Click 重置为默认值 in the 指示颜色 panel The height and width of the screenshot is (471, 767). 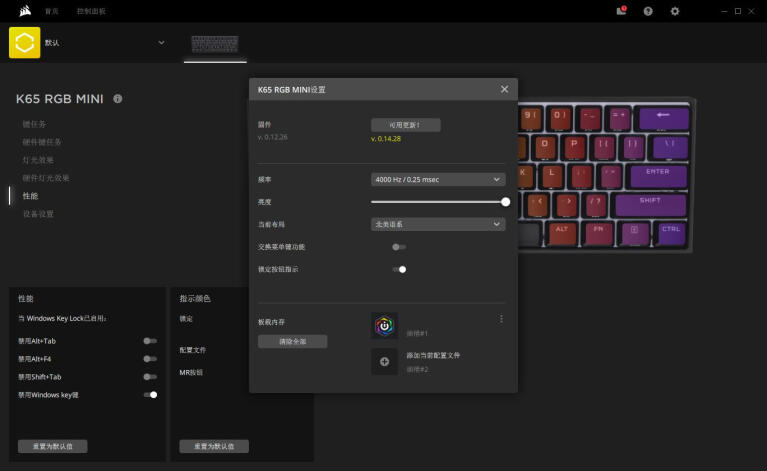[214, 446]
